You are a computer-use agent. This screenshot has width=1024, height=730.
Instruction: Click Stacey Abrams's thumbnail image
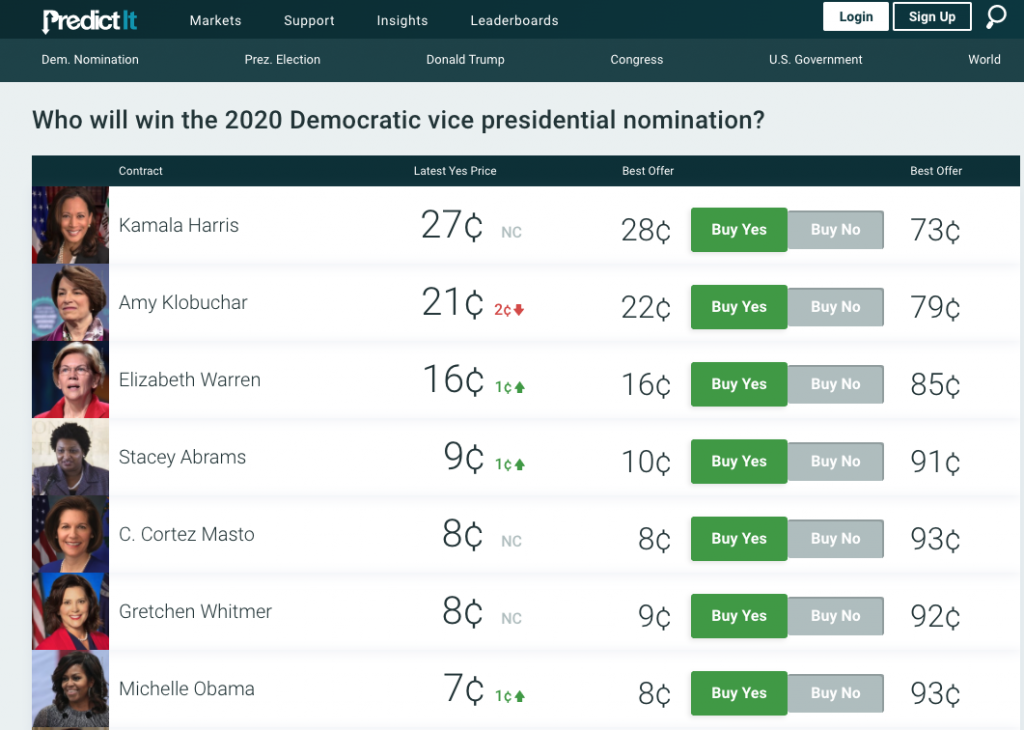(70, 457)
